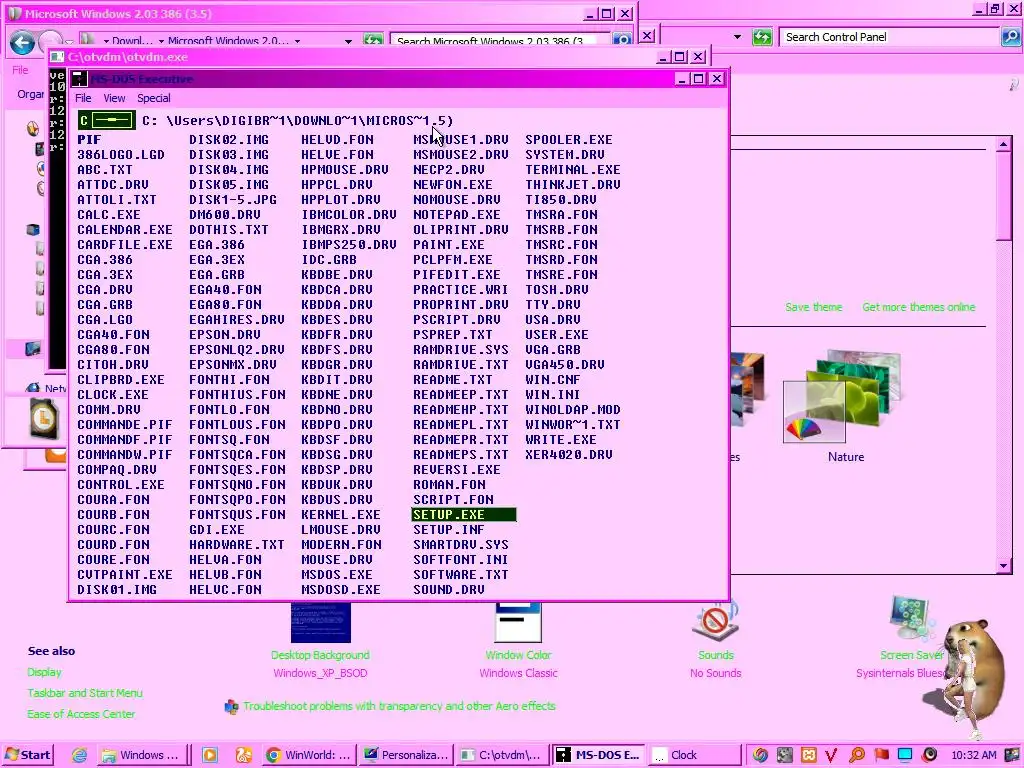The width and height of the screenshot is (1024, 768).
Task: Click the media player icon in taskbar
Action: [x=210, y=755]
